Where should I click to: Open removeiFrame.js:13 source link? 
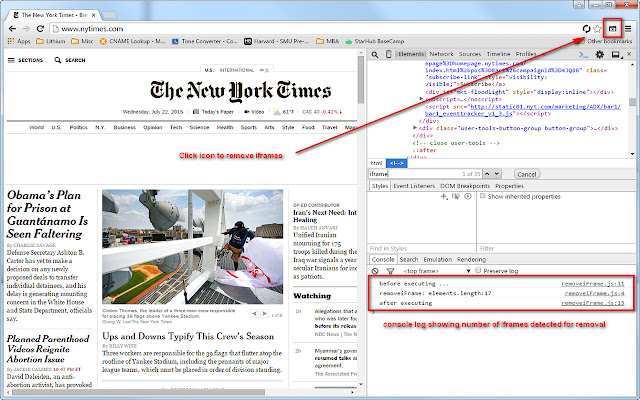(x=593, y=303)
